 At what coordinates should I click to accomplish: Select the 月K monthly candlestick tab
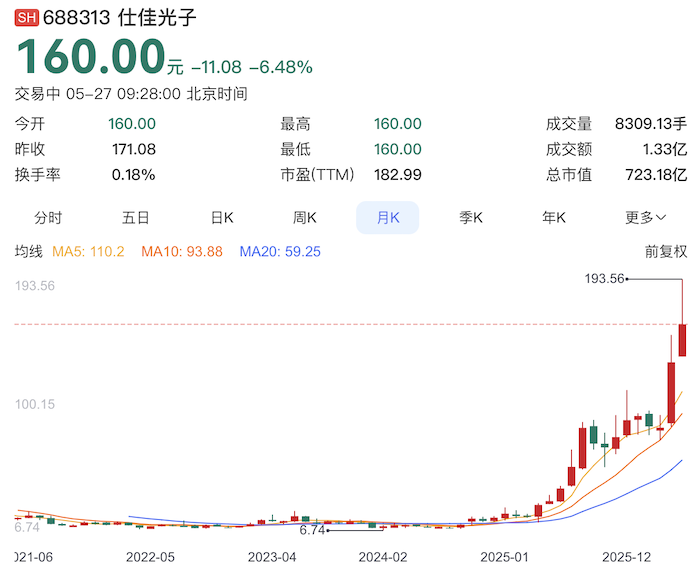tap(388, 218)
